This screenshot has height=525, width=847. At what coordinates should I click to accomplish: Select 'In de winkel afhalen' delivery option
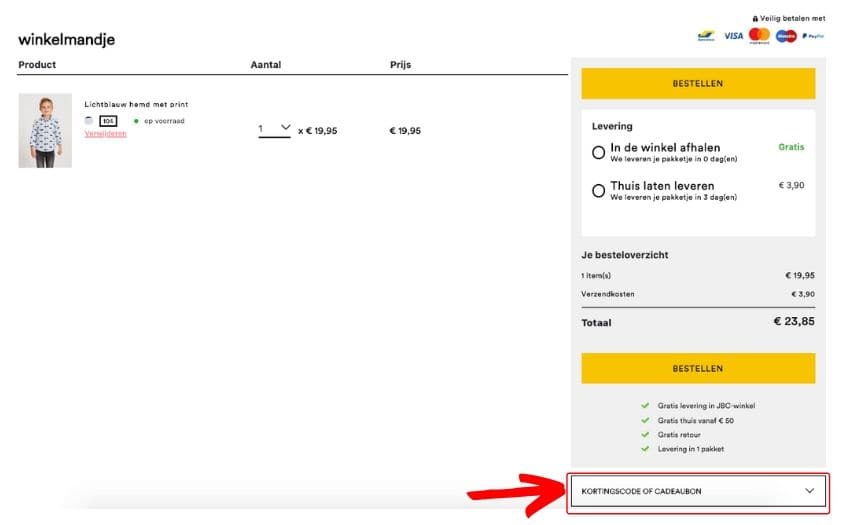click(599, 153)
